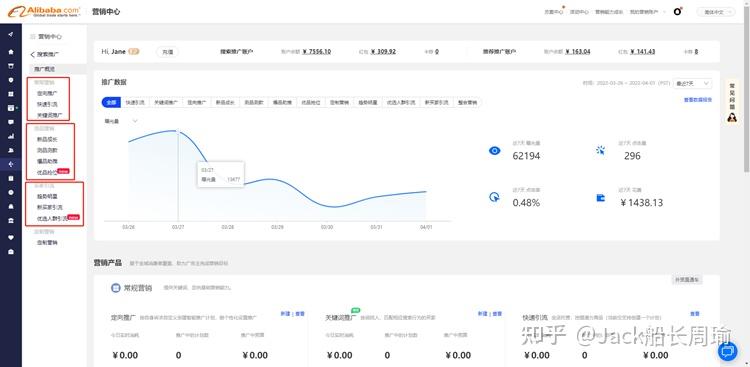750x367 pixels.
Task: Open the blue chat bubble support button
Action: 728,352
